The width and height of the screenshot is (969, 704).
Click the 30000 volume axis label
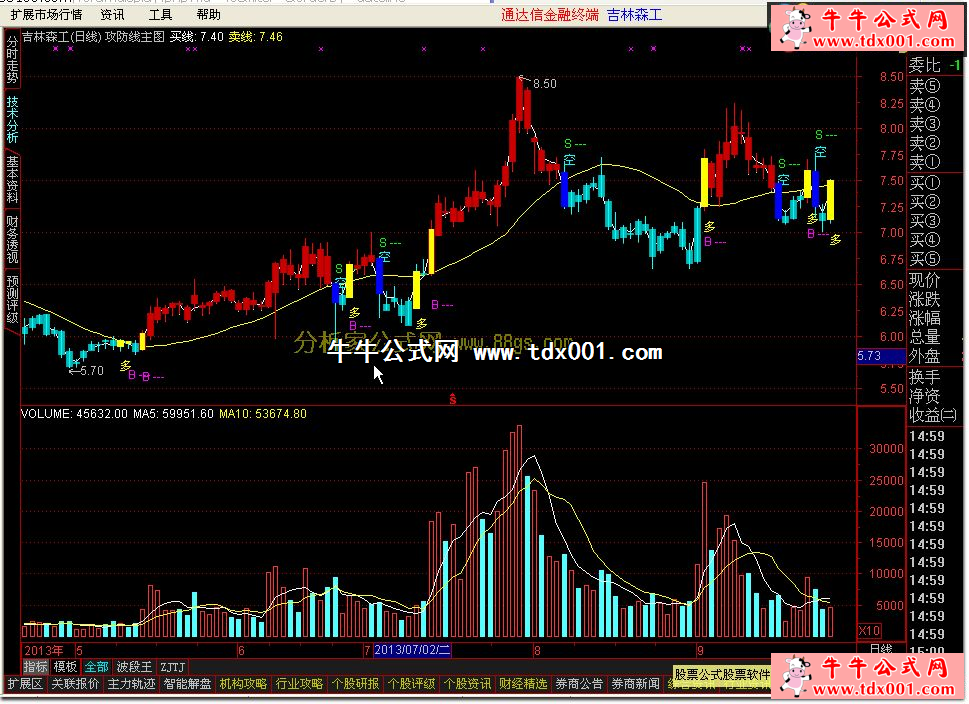(886, 449)
